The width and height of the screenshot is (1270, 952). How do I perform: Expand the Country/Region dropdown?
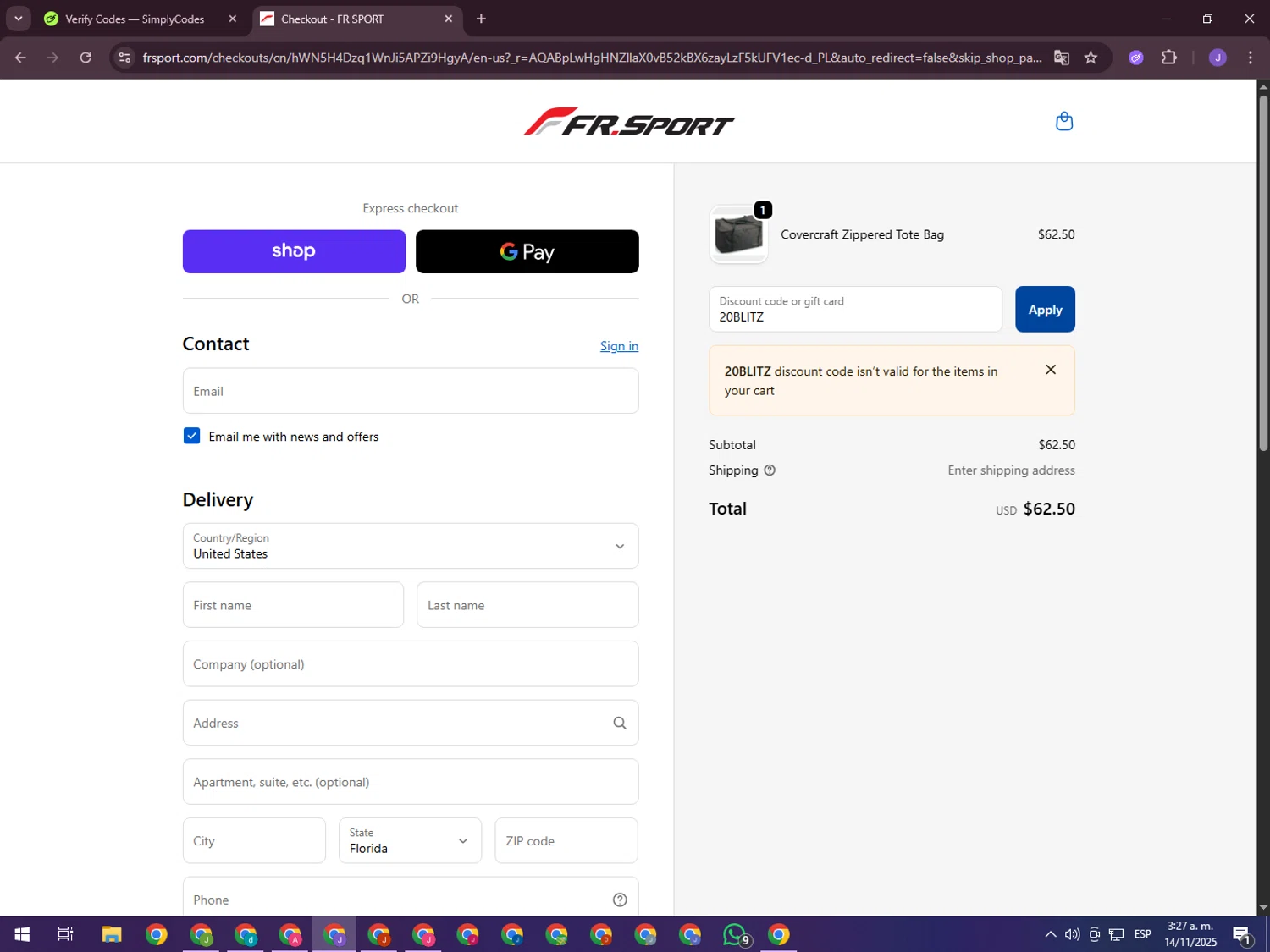(x=411, y=546)
